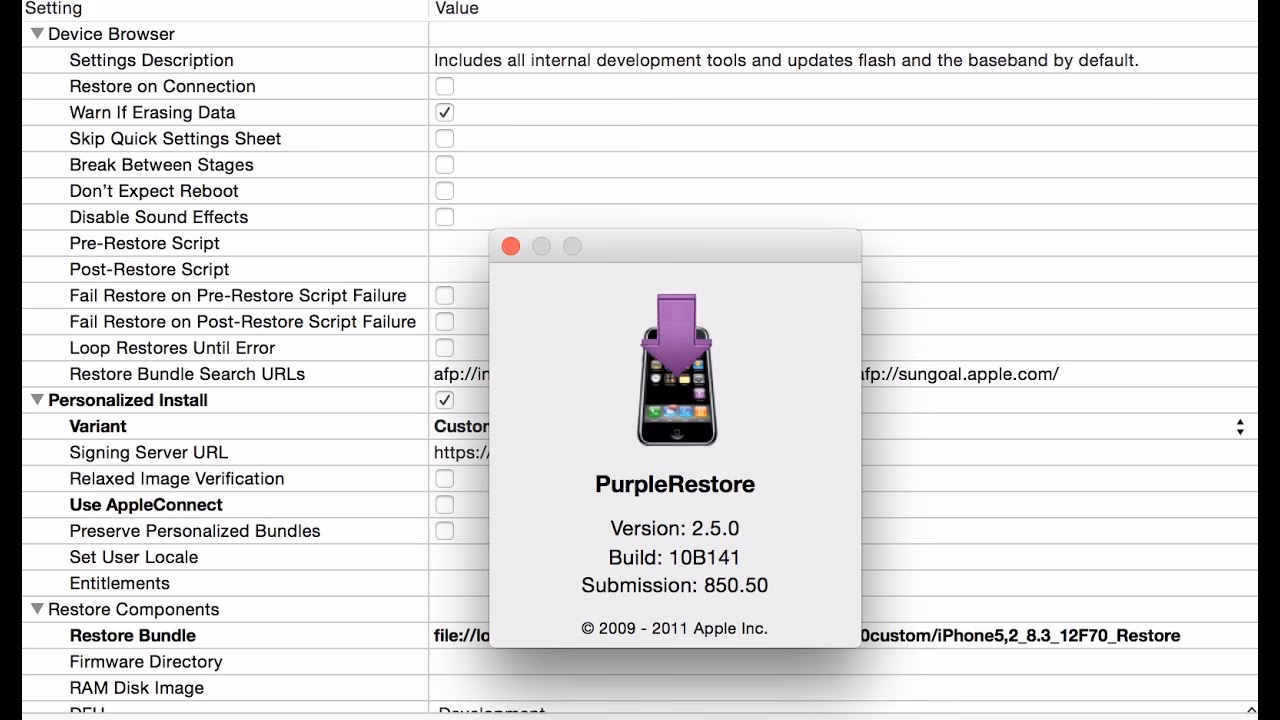Select the Firmware Directory row
Screen dimensions: 1280x720
click(x=146, y=662)
